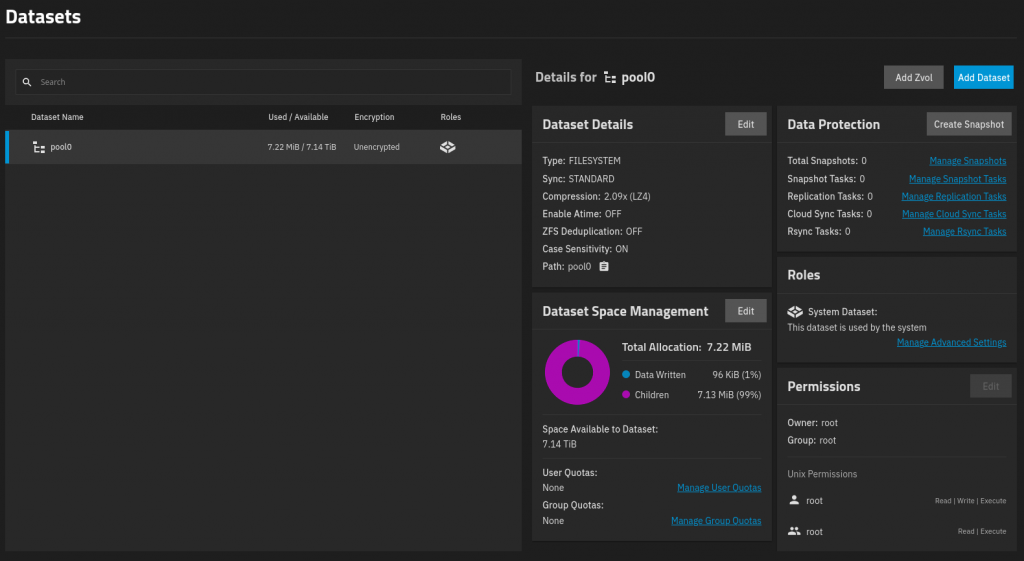Image resolution: width=1024 pixels, height=561 pixels.
Task: Click the blue Data Written legend dot
Action: point(626,375)
